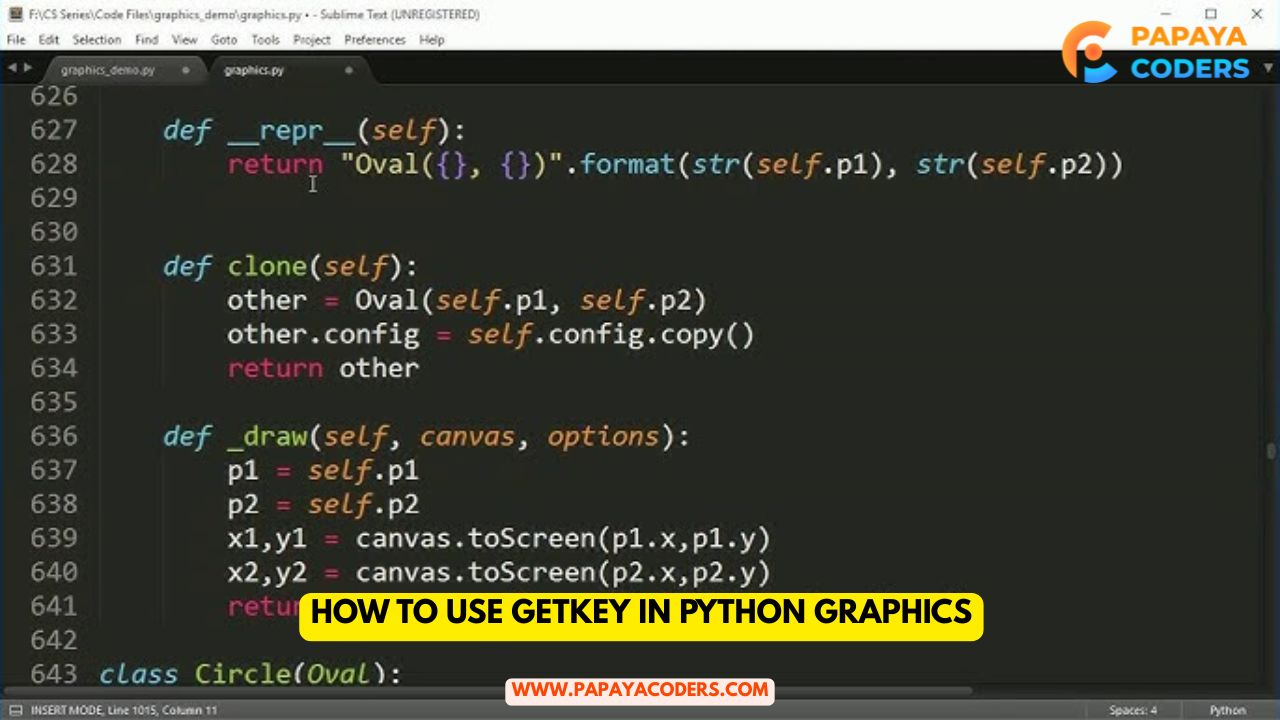Click the Papaya Coders logo
This screenshot has width=1280, height=720.
tap(1156, 52)
